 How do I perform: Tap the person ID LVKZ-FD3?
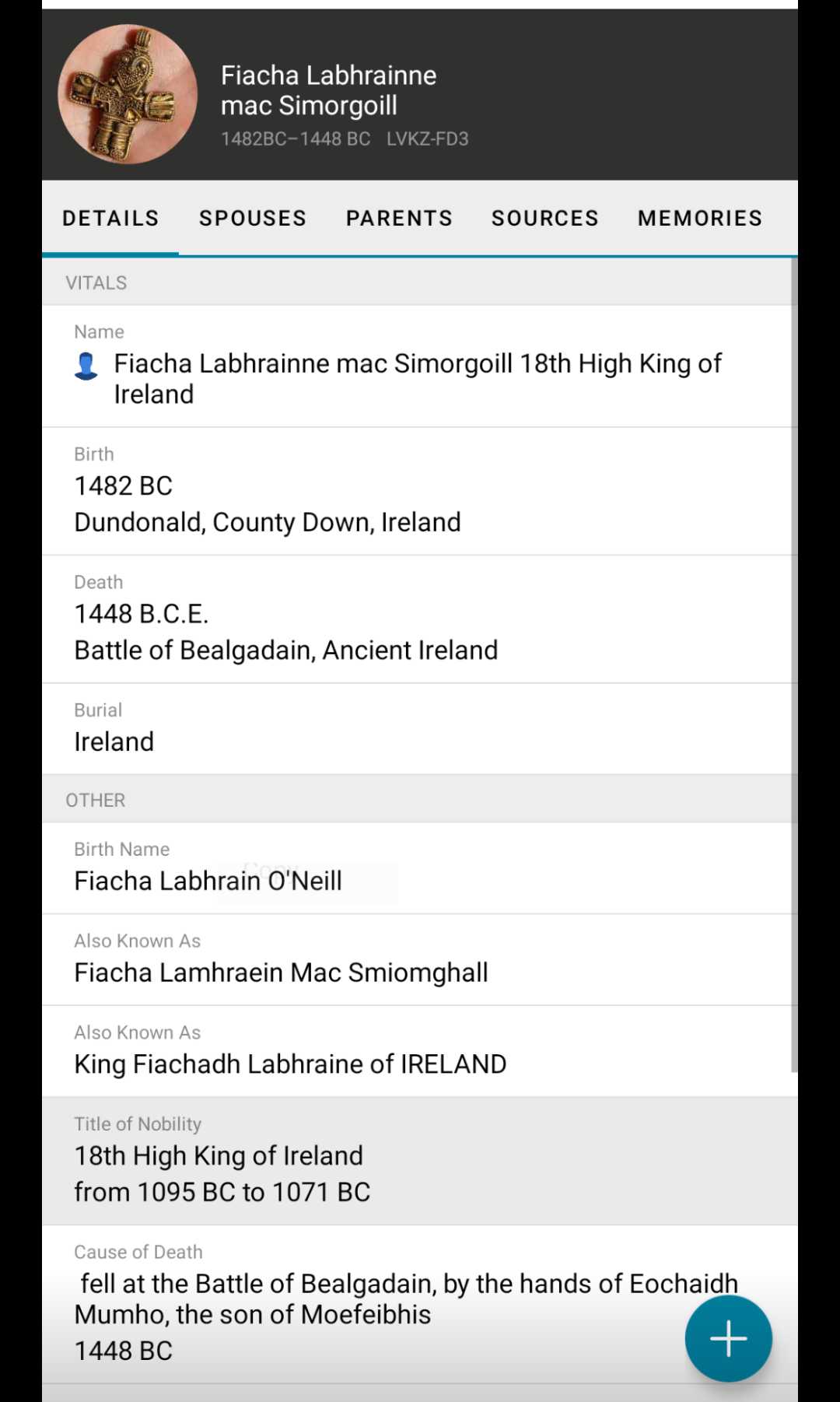427,139
